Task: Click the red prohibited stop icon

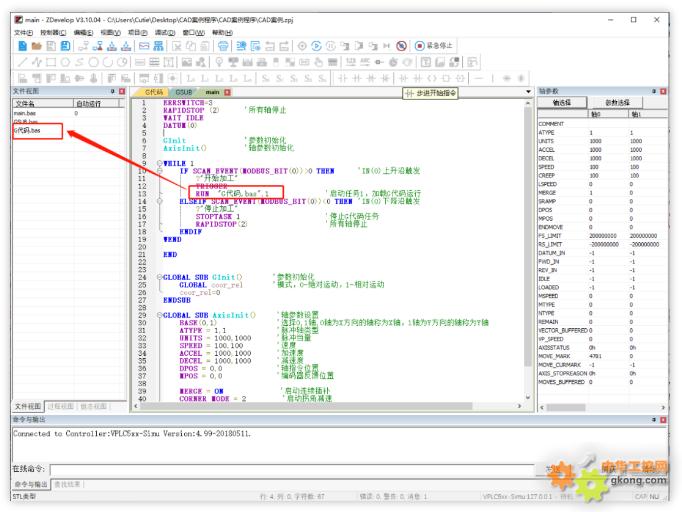Action: point(401,46)
